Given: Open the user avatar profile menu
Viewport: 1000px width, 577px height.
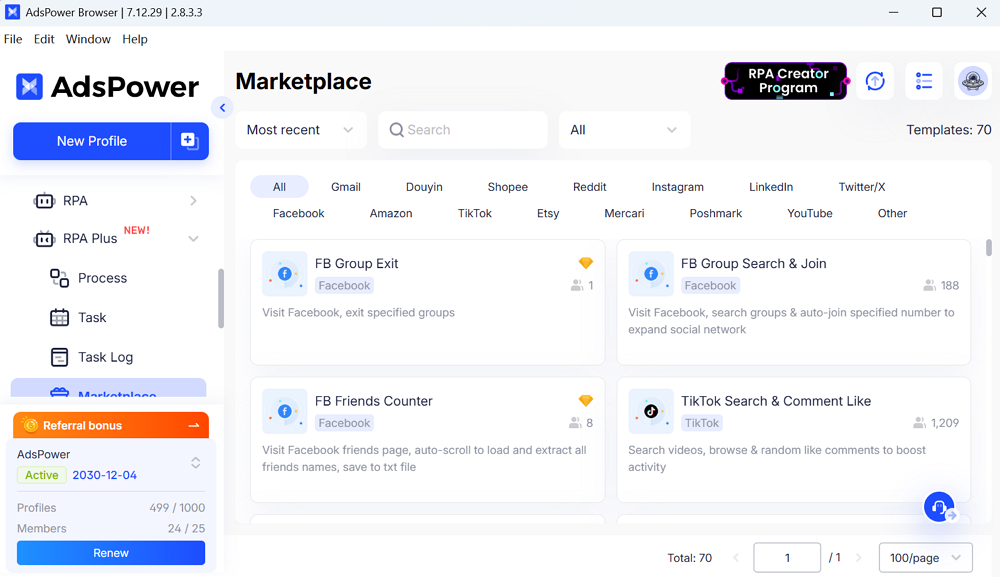Looking at the screenshot, I should click(x=973, y=81).
